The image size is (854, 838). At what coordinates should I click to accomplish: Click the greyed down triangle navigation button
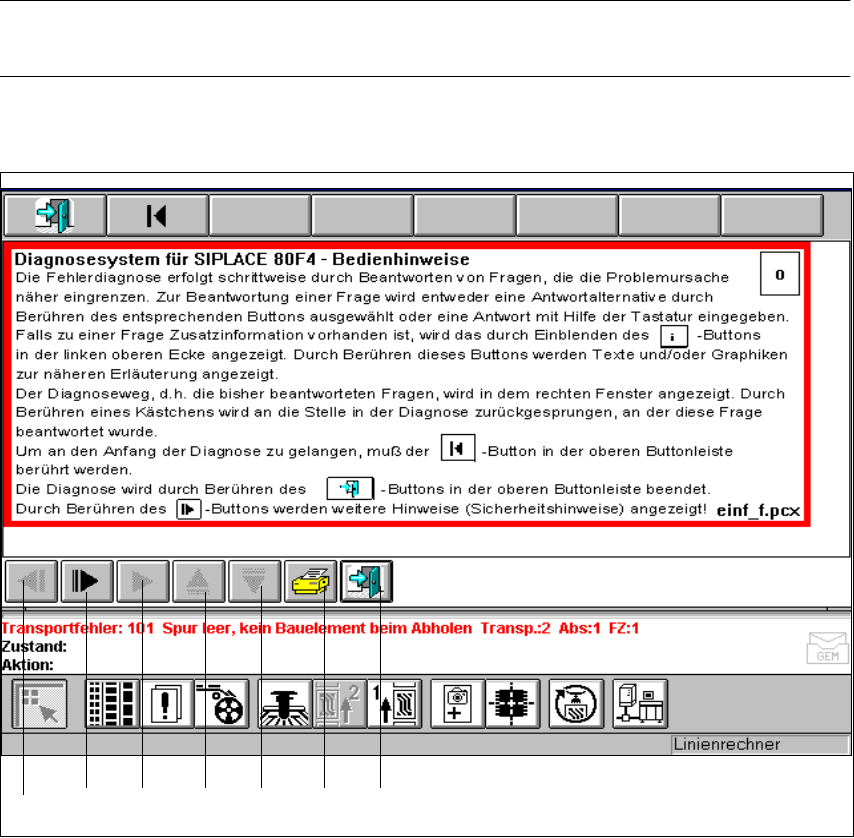(x=254, y=582)
